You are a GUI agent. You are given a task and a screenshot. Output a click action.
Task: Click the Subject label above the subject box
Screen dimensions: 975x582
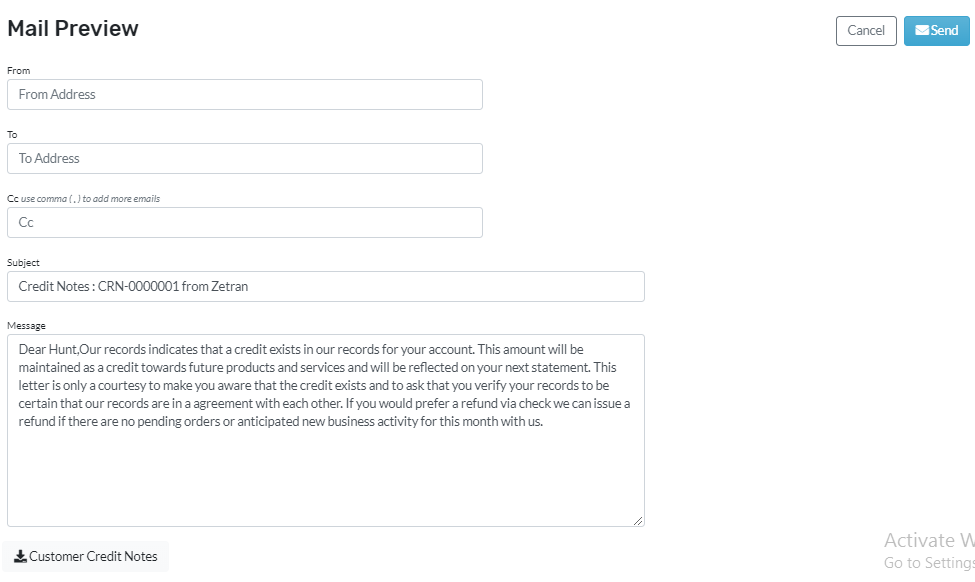click(23, 263)
